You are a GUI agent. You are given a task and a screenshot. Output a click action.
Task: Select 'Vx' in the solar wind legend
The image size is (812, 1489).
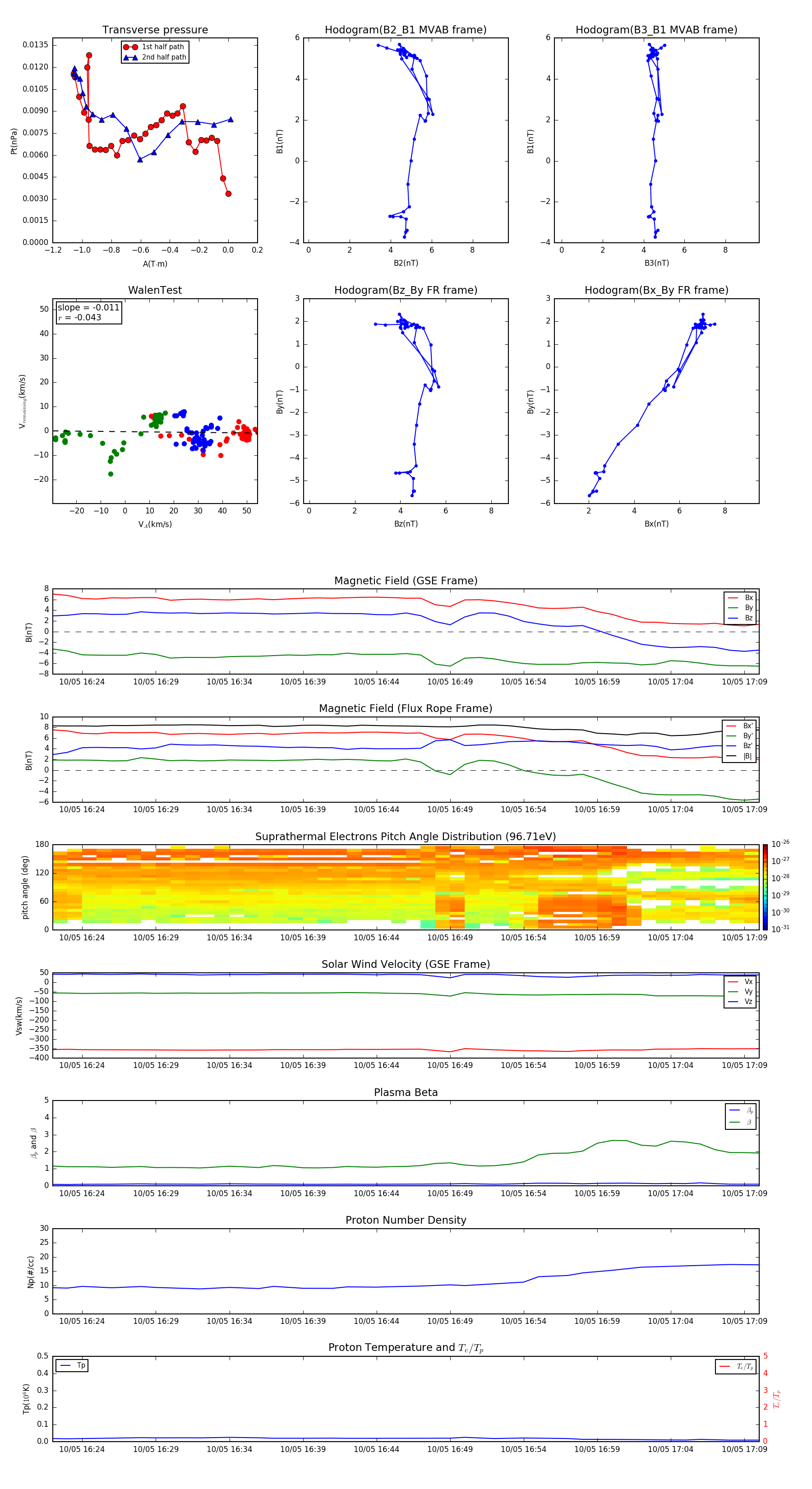tap(740, 981)
